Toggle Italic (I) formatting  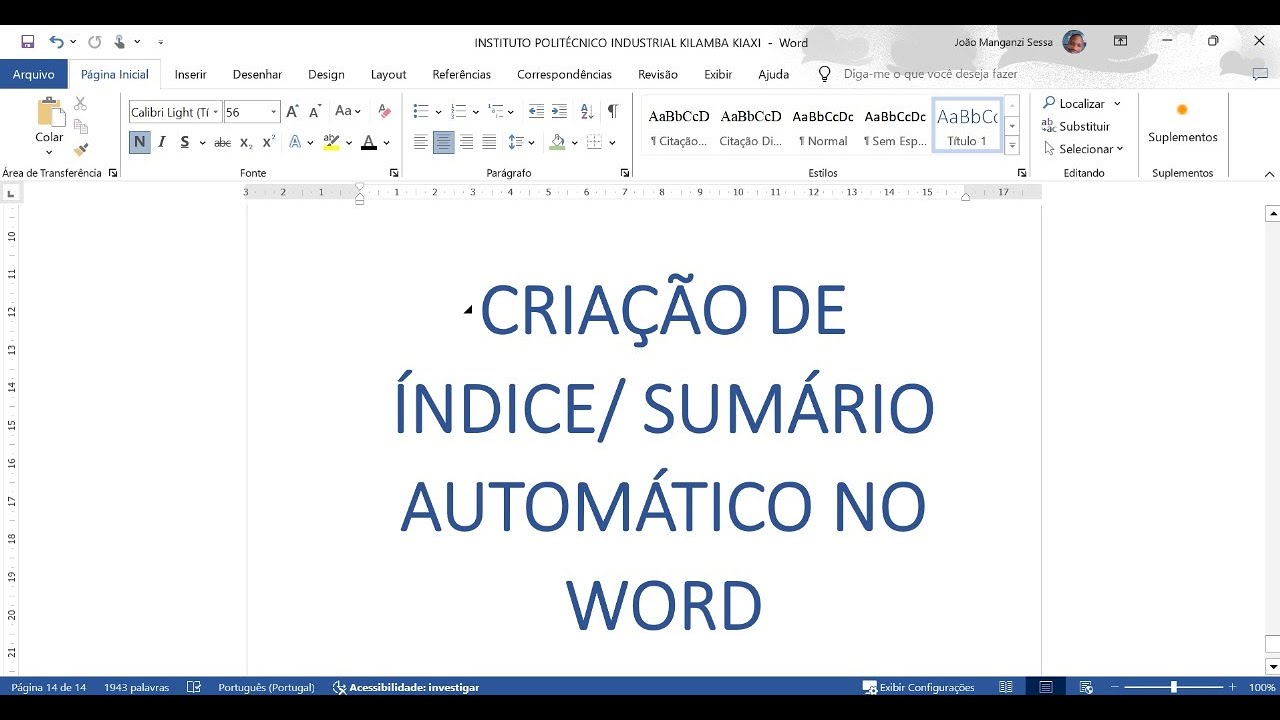(162, 143)
